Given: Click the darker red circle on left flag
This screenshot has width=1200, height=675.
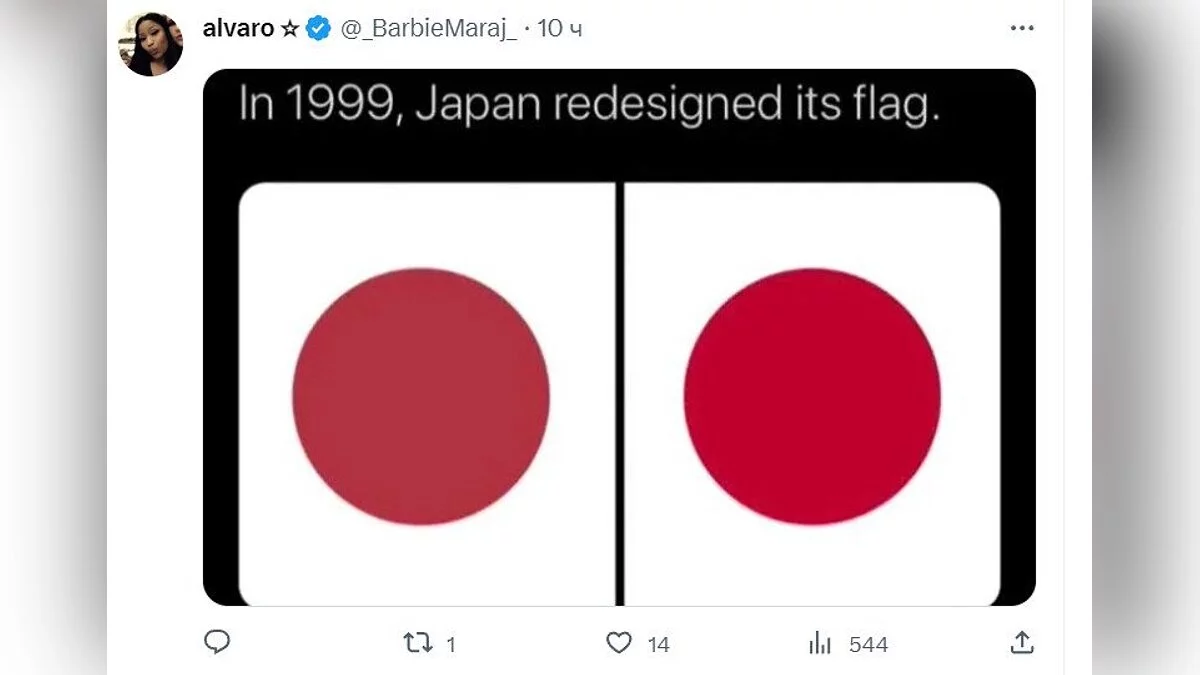Looking at the screenshot, I should pos(421,396).
